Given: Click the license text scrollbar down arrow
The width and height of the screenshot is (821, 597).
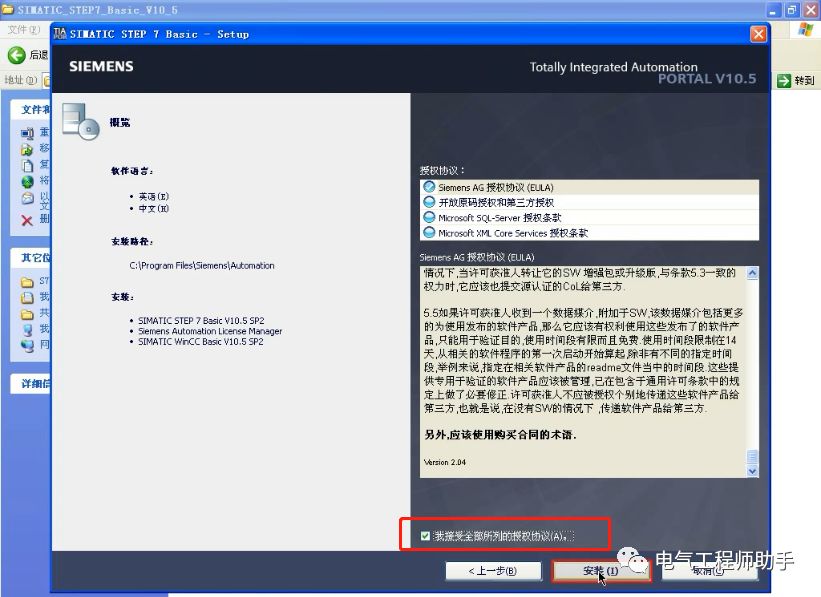Looking at the screenshot, I should click(x=753, y=471).
